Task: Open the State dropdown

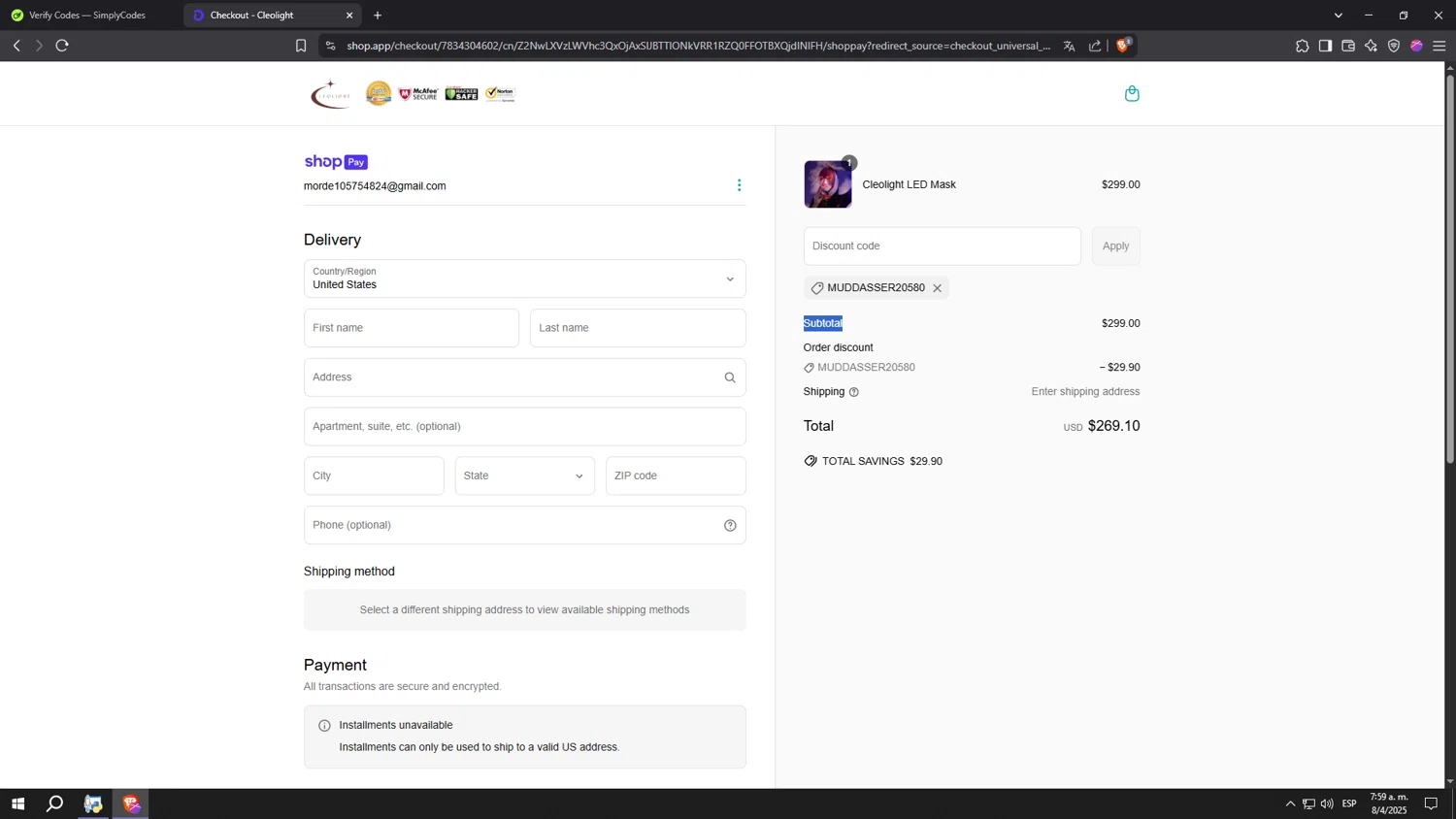Action: coord(525,475)
